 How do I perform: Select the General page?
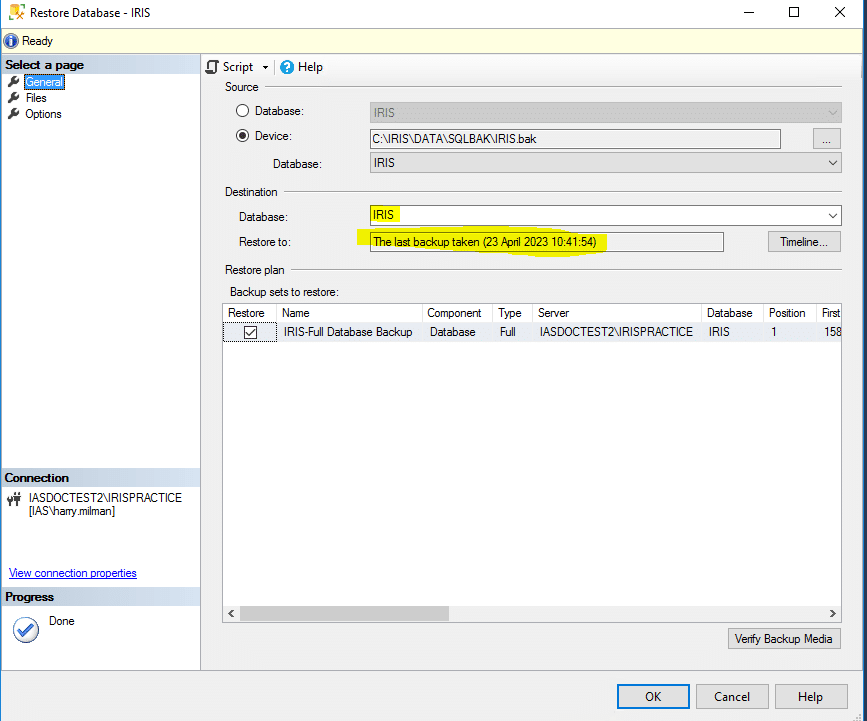pos(44,82)
